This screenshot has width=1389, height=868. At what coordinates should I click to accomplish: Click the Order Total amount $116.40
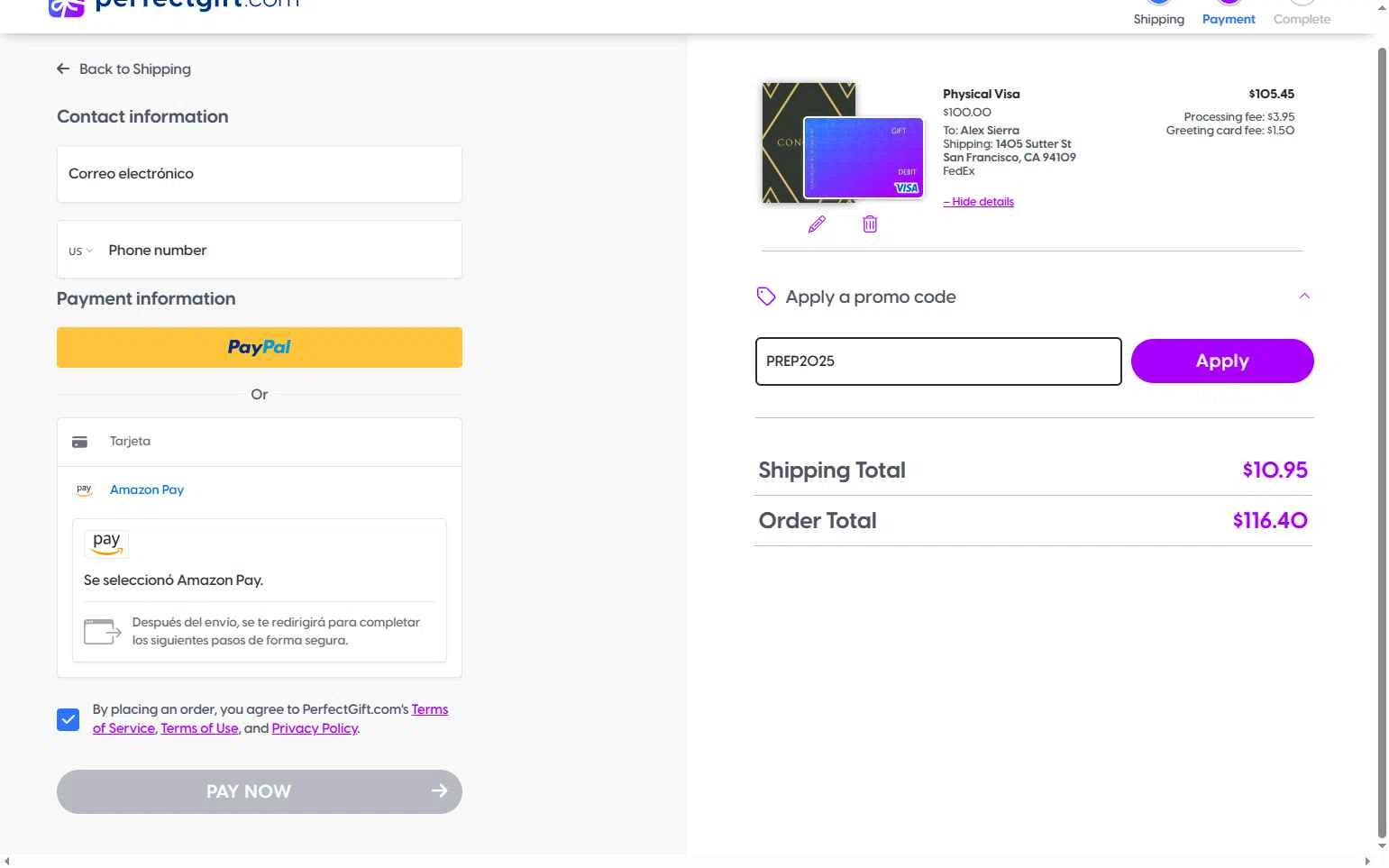coord(1270,520)
